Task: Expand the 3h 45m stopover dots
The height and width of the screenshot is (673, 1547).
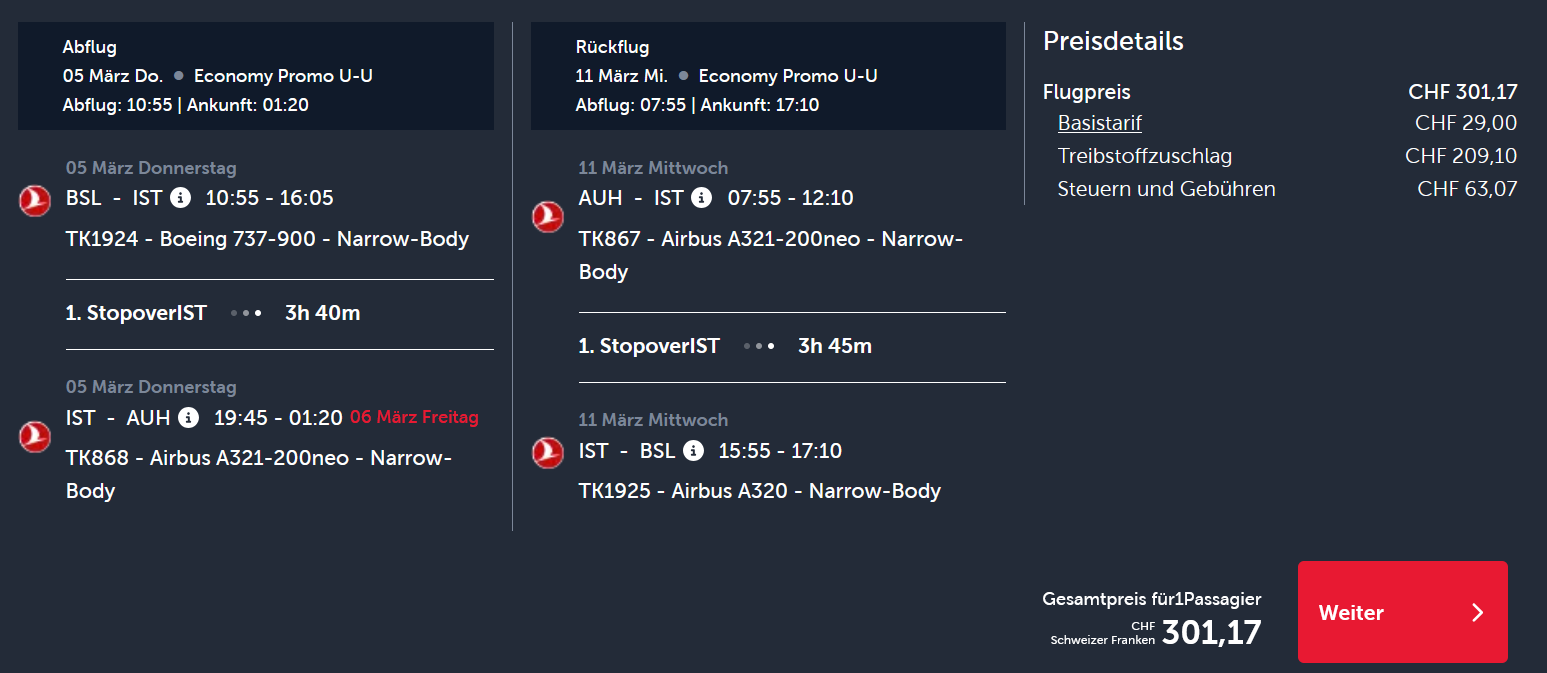Action: click(759, 346)
